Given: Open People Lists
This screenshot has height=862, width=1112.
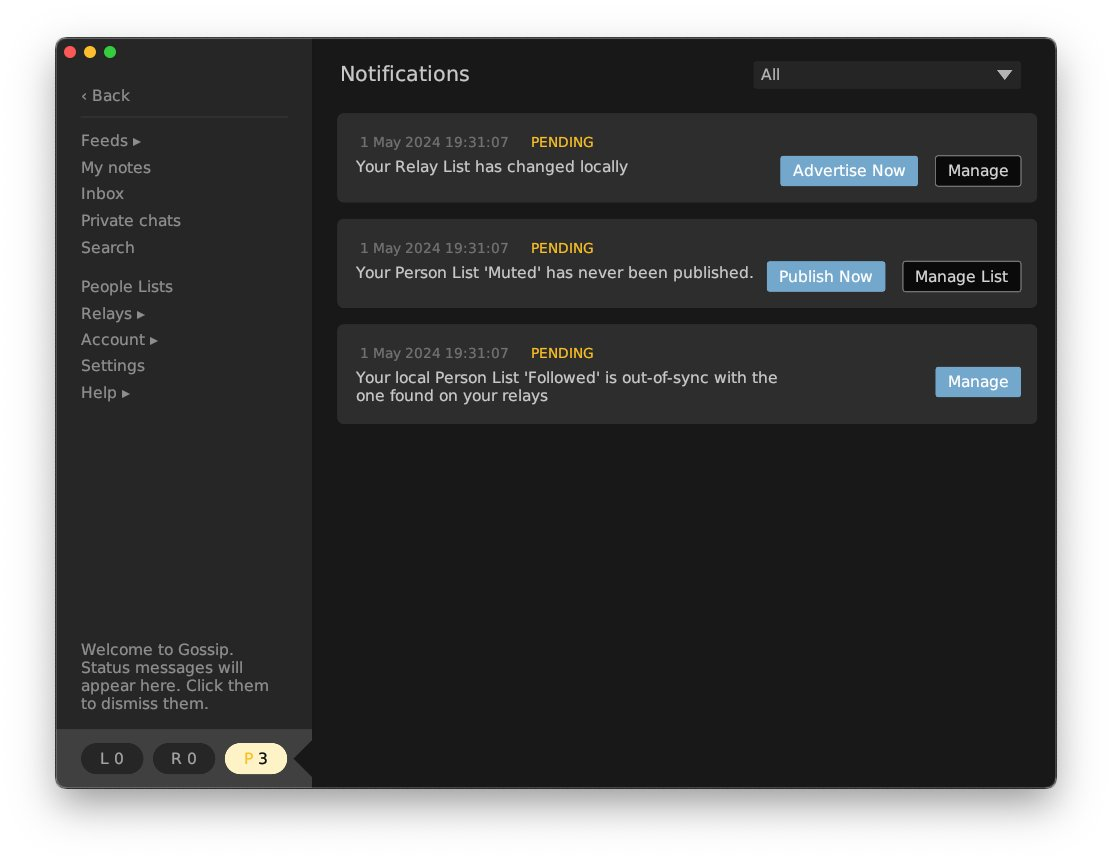Looking at the screenshot, I should pyautogui.click(x=126, y=287).
